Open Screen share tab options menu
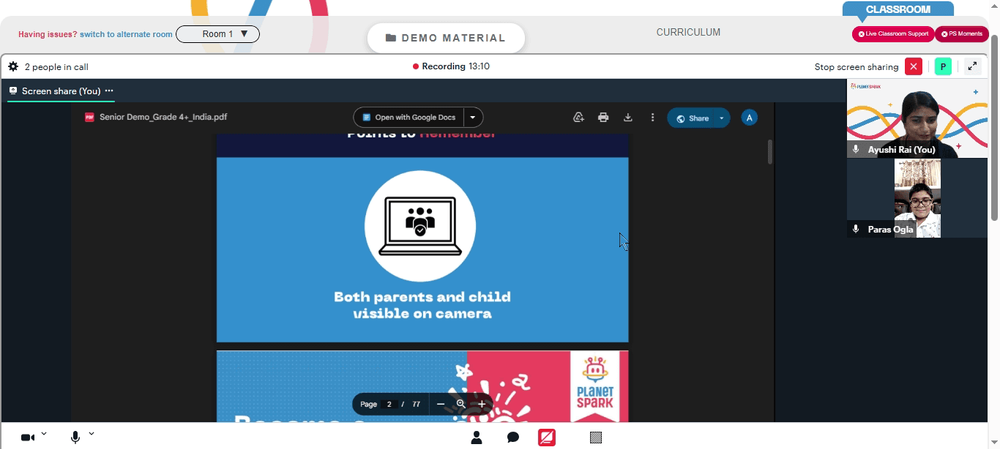The width and height of the screenshot is (1000, 449). (109, 91)
